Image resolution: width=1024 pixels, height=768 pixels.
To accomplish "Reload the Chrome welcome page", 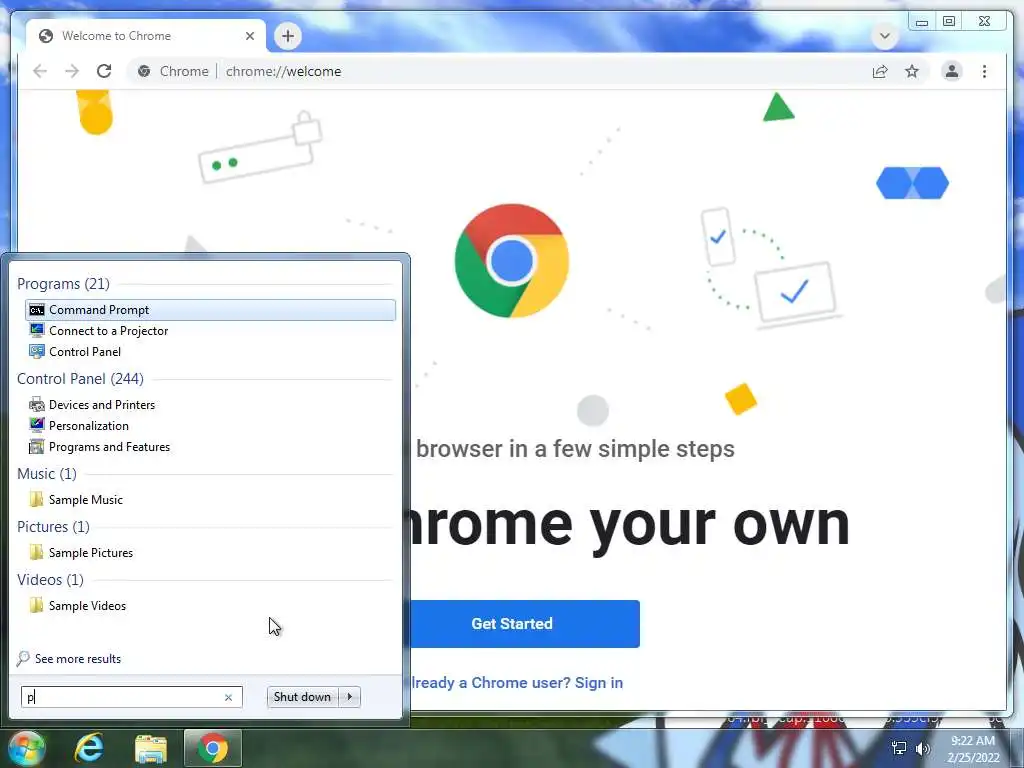I will coord(104,71).
